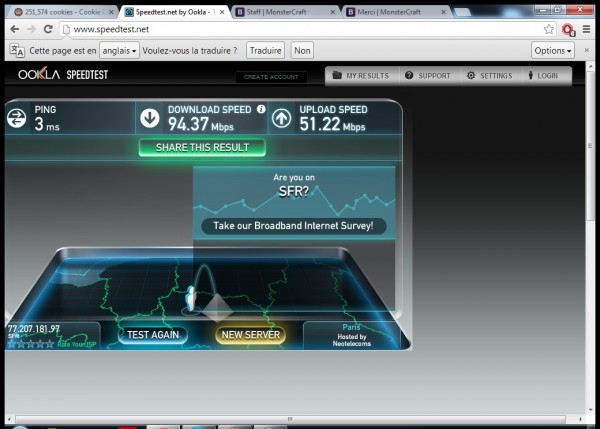Close the cookies tab
Image resolution: width=600 pixels, height=429 pixels.
coord(111,12)
